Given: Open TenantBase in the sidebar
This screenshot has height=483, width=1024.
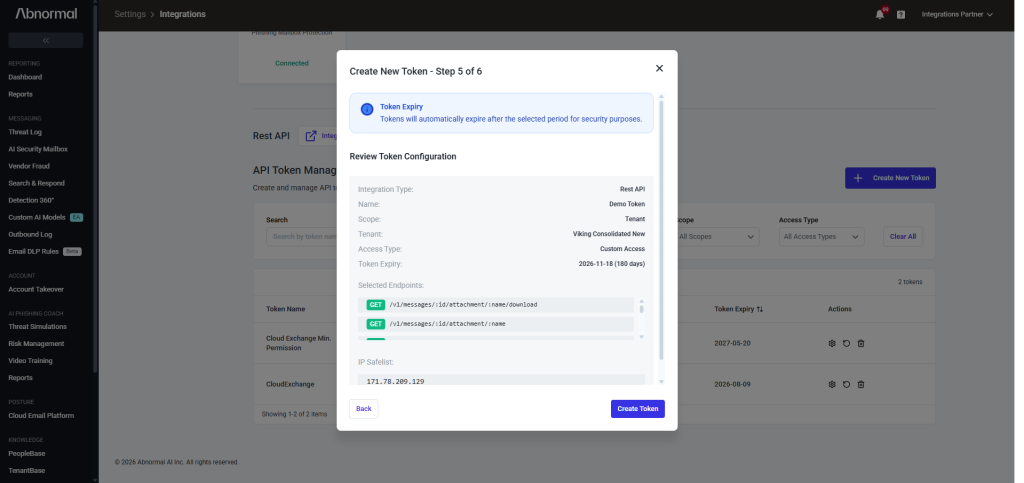Looking at the screenshot, I should [27, 470].
